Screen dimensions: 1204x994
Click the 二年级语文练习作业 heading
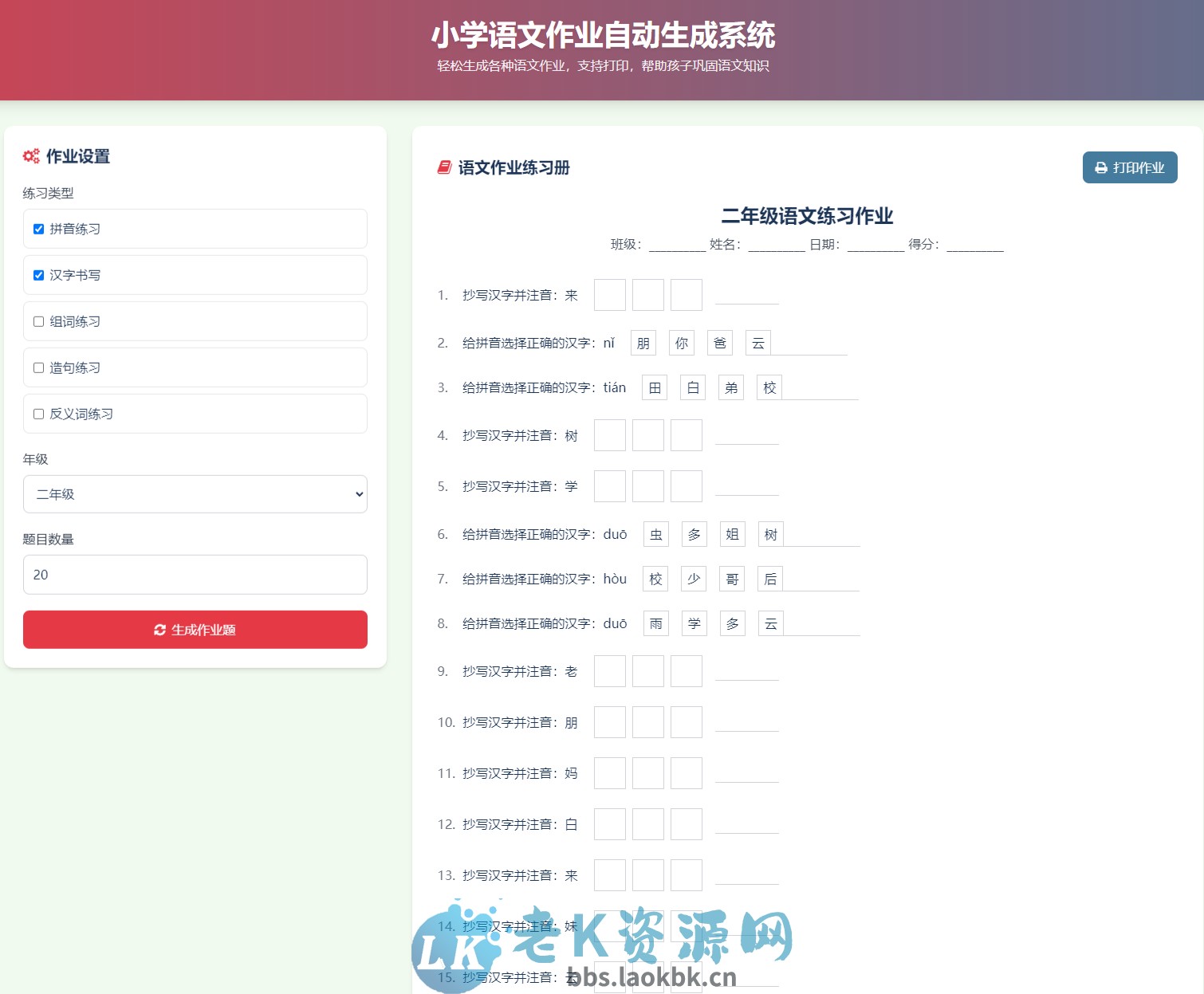click(x=807, y=216)
